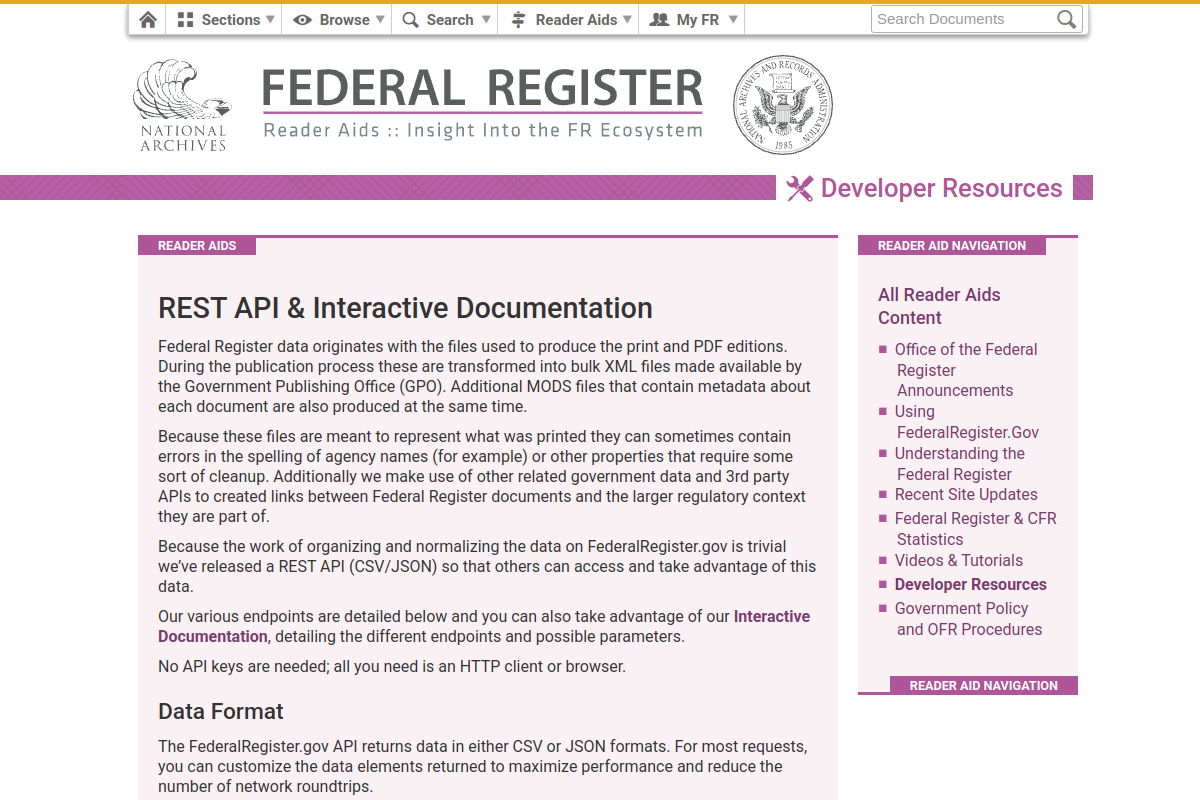Open the Developer Resources page heading

tap(941, 188)
